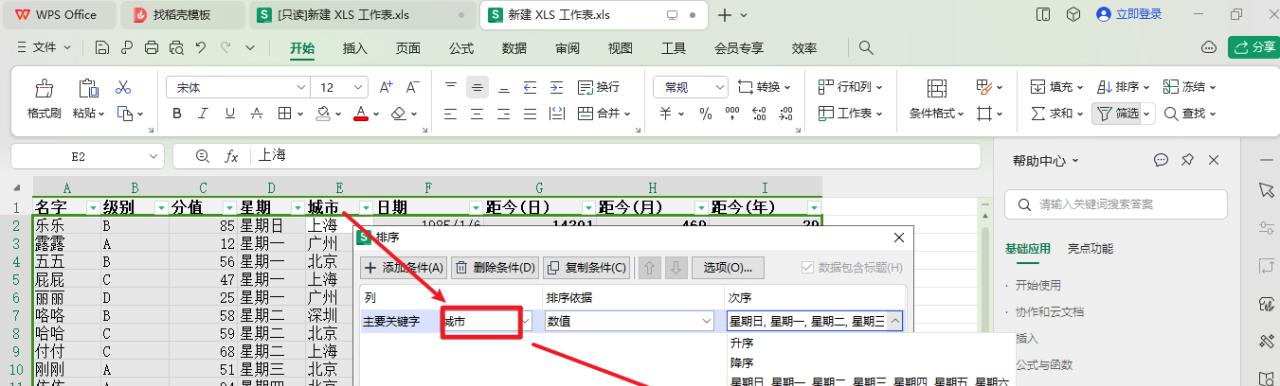Click 立即登录 login link
This screenshot has width=1280, height=386.
[x=1138, y=14]
